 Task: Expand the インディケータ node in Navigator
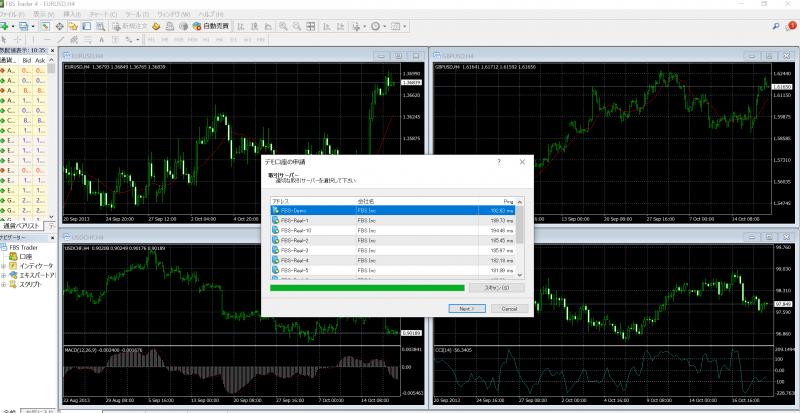click(4, 265)
